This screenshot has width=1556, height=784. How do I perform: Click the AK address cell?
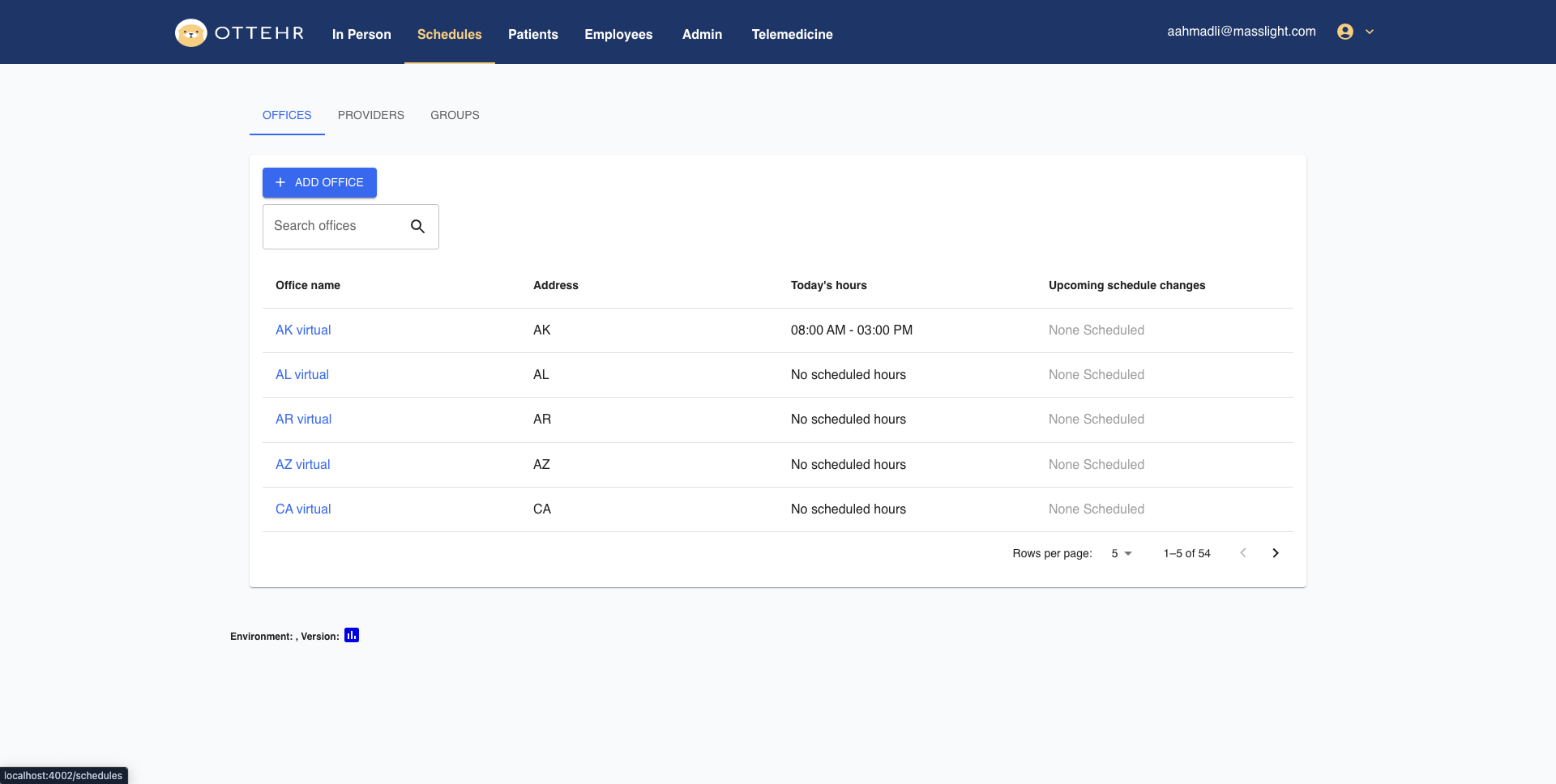[542, 330]
